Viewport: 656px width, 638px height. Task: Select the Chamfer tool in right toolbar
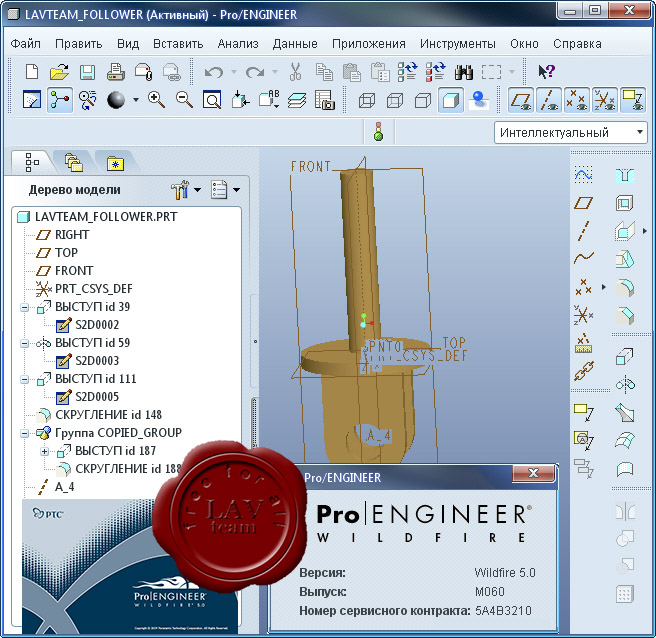(x=625, y=316)
